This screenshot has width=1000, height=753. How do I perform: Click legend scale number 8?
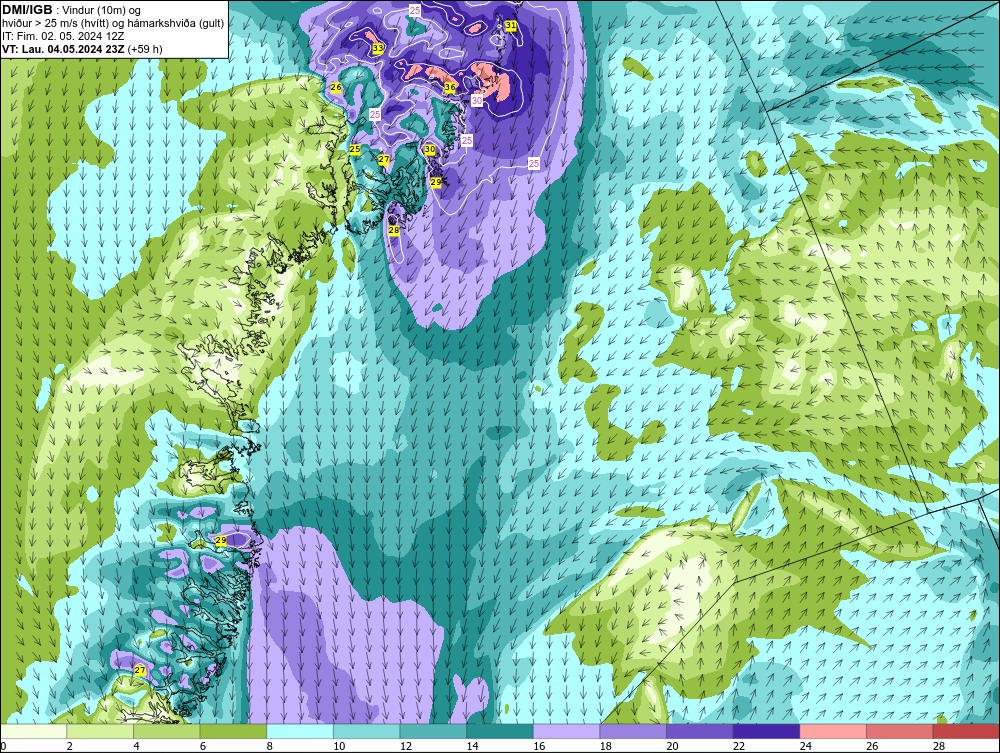pyautogui.click(x=270, y=746)
